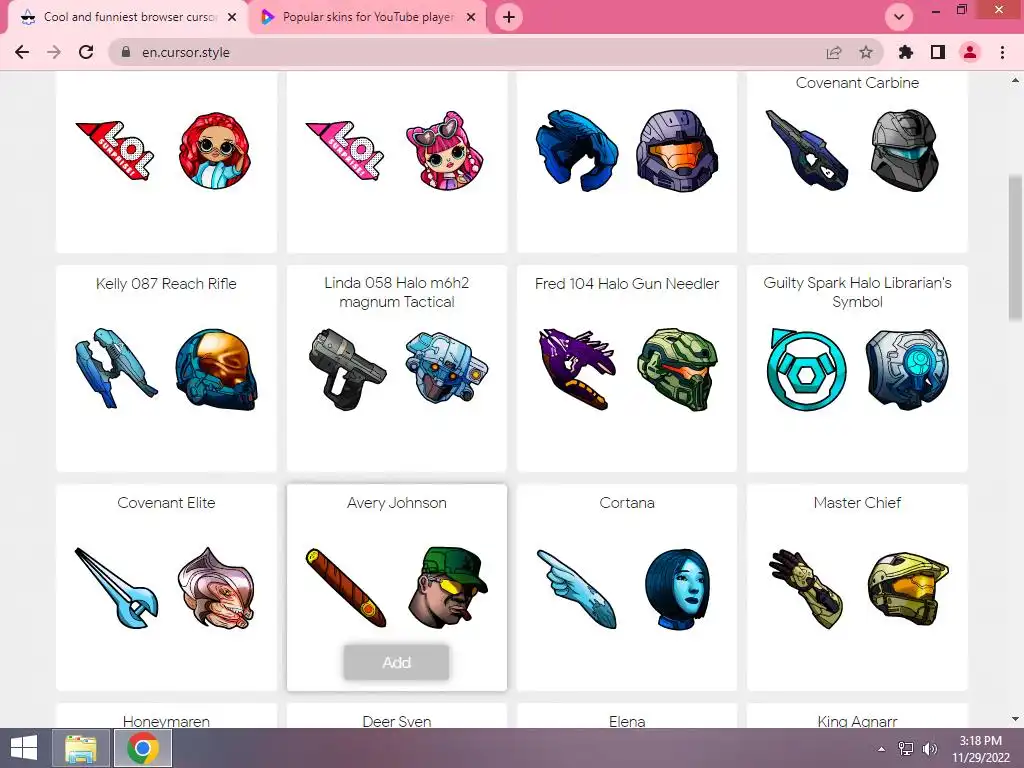Select the Linda 058 magnum pistol cursor
1024x768 pixels.
[x=347, y=369]
